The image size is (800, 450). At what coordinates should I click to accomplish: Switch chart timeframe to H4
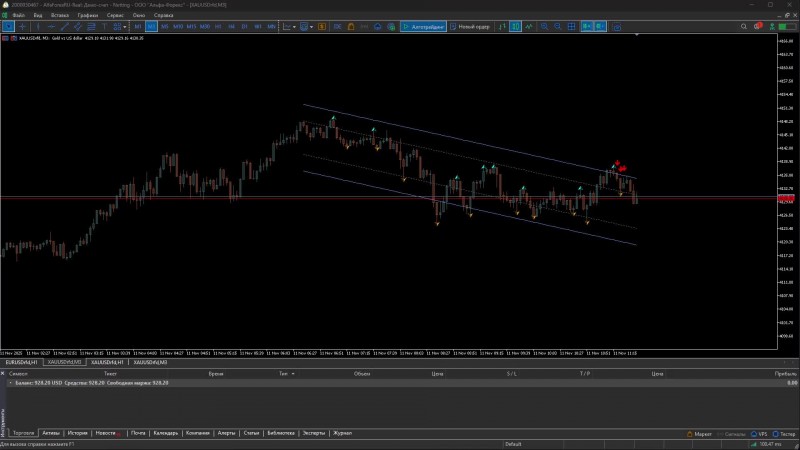click(x=231, y=27)
